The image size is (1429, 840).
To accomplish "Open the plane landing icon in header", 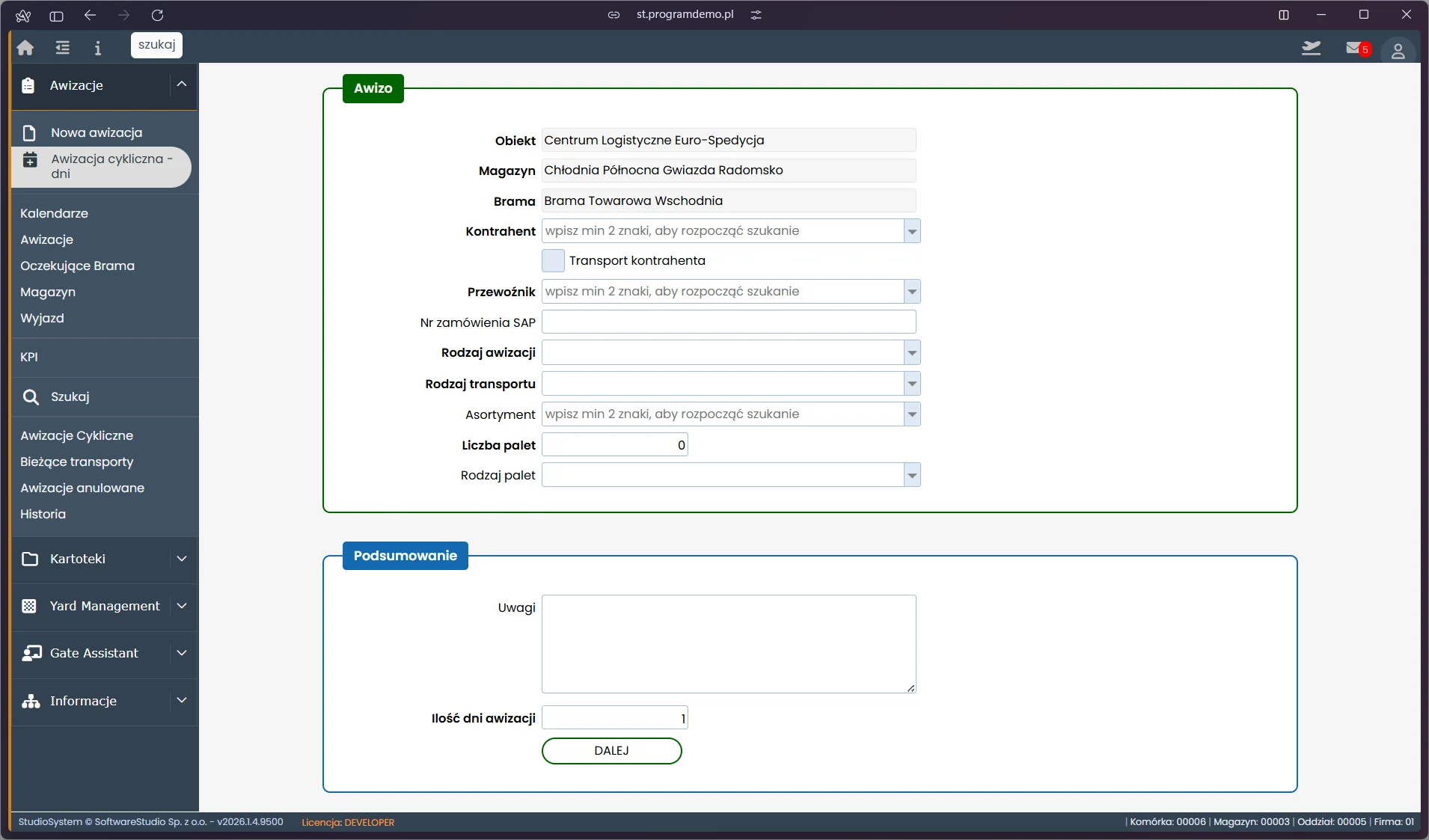I will coord(1311,49).
